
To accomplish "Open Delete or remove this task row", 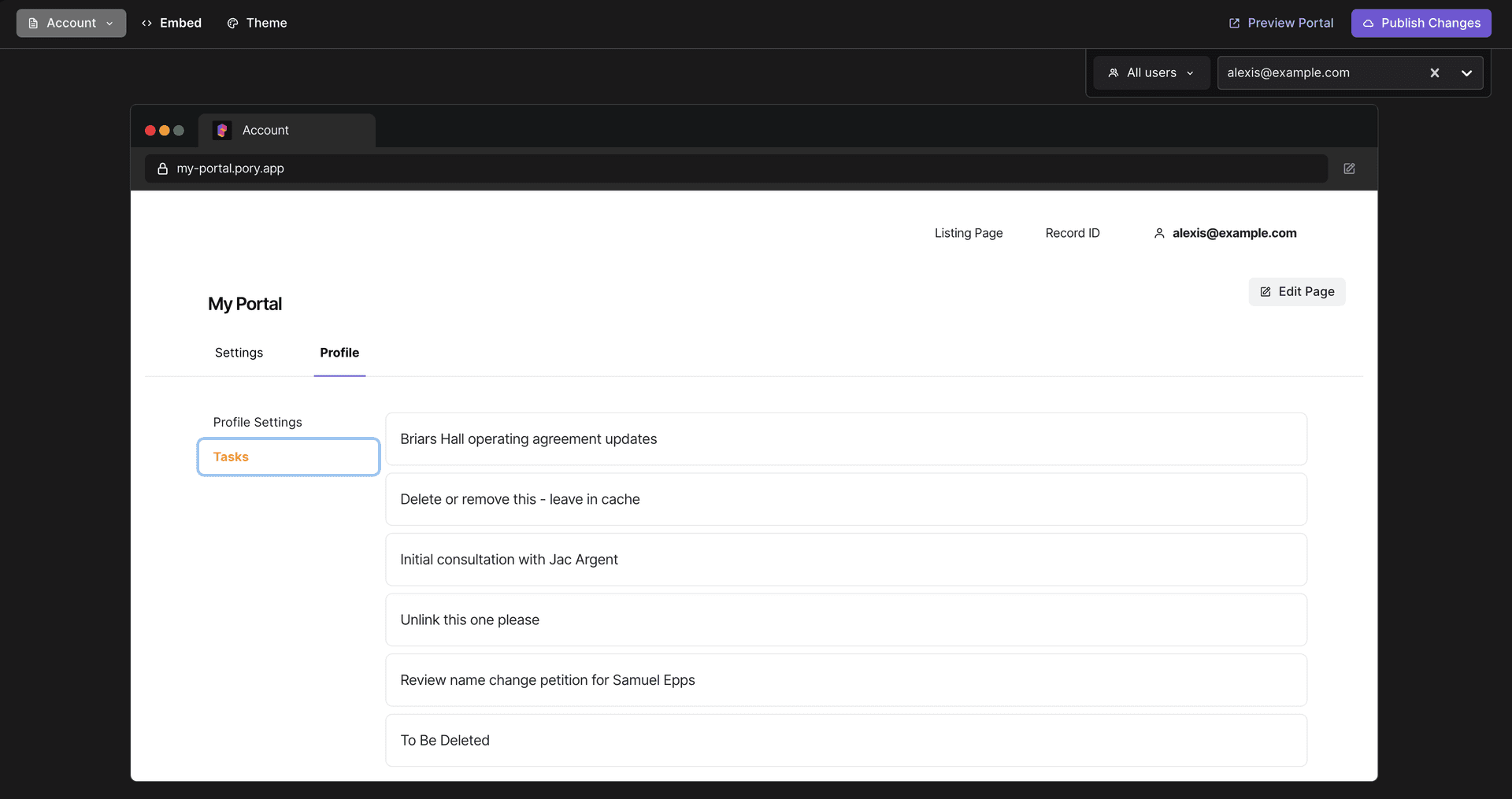I will click(x=846, y=499).
